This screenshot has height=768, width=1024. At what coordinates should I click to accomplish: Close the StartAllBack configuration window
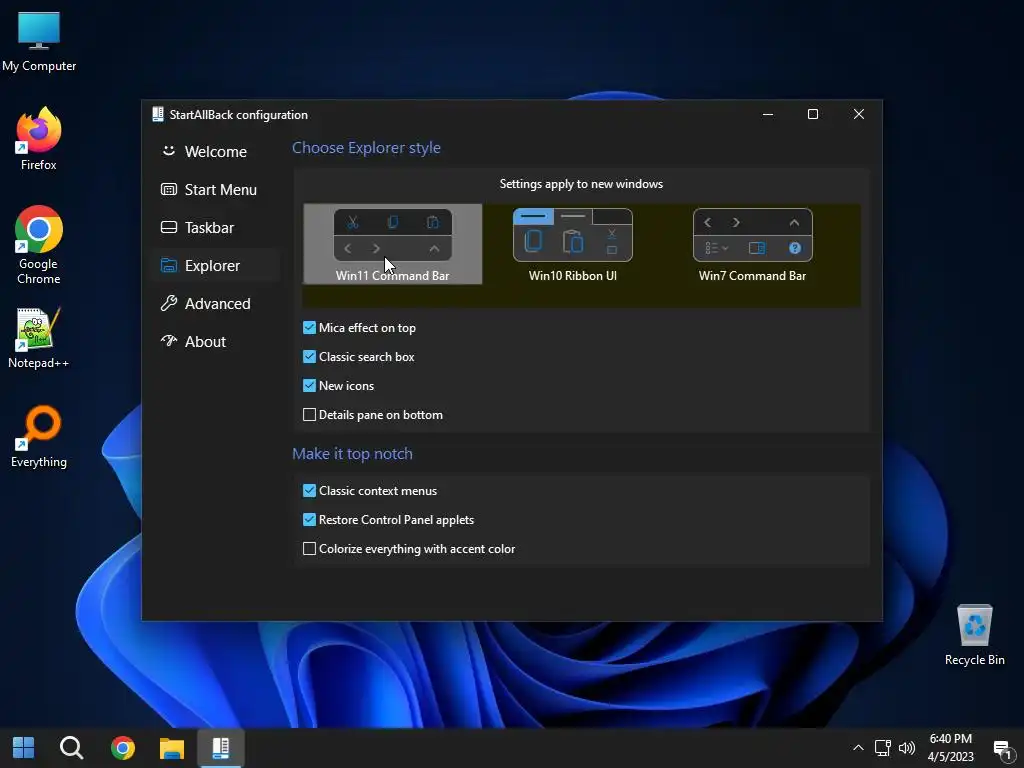click(x=859, y=114)
